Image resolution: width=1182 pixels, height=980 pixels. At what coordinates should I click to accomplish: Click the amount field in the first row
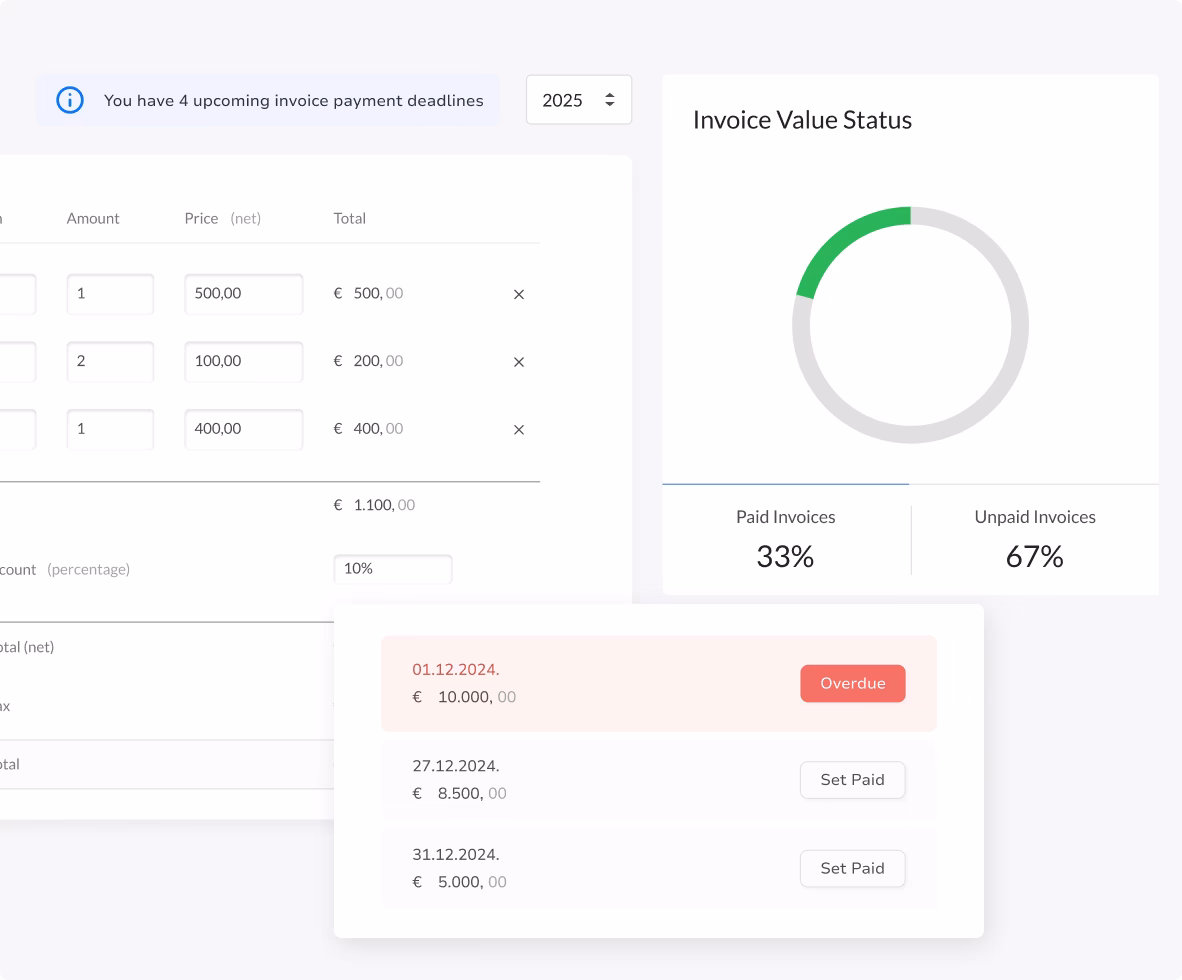coord(110,294)
